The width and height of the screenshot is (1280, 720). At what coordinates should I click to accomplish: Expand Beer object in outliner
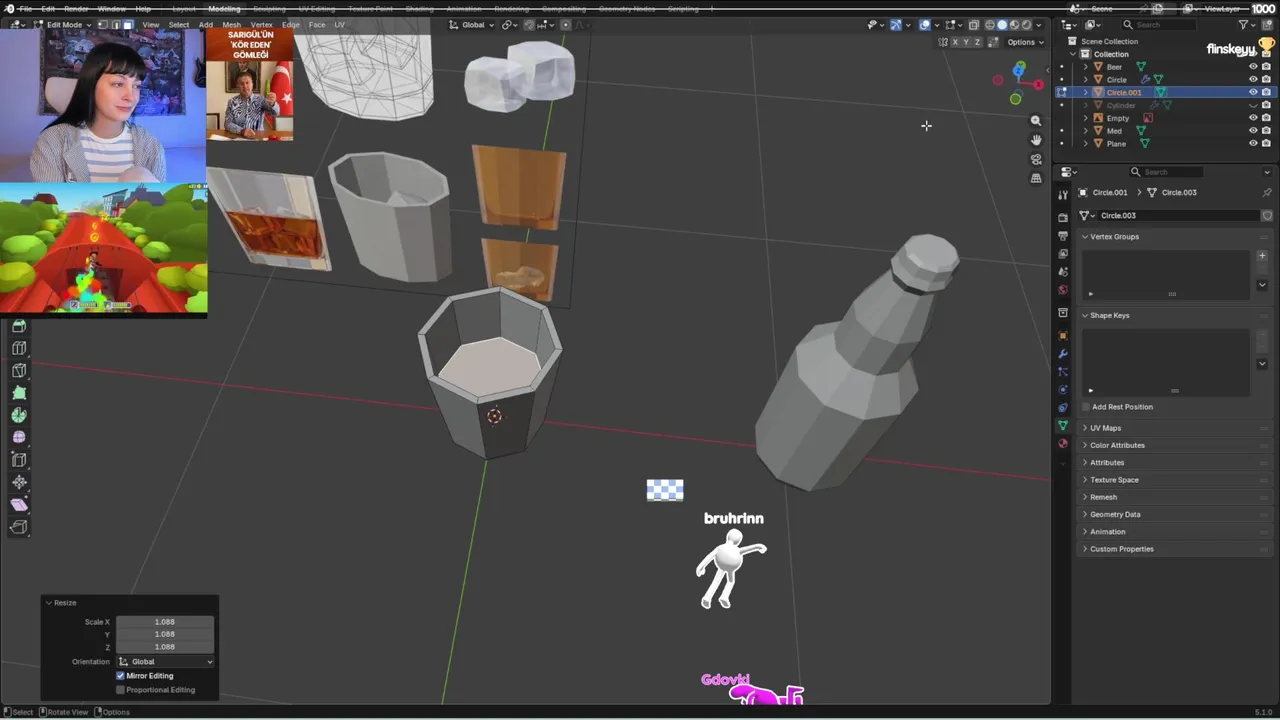(1086, 67)
